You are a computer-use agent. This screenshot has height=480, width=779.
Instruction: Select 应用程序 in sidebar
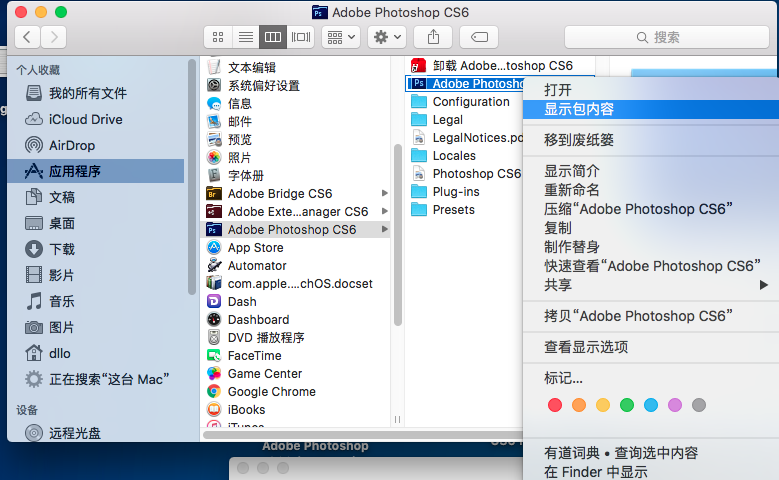pos(95,171)
